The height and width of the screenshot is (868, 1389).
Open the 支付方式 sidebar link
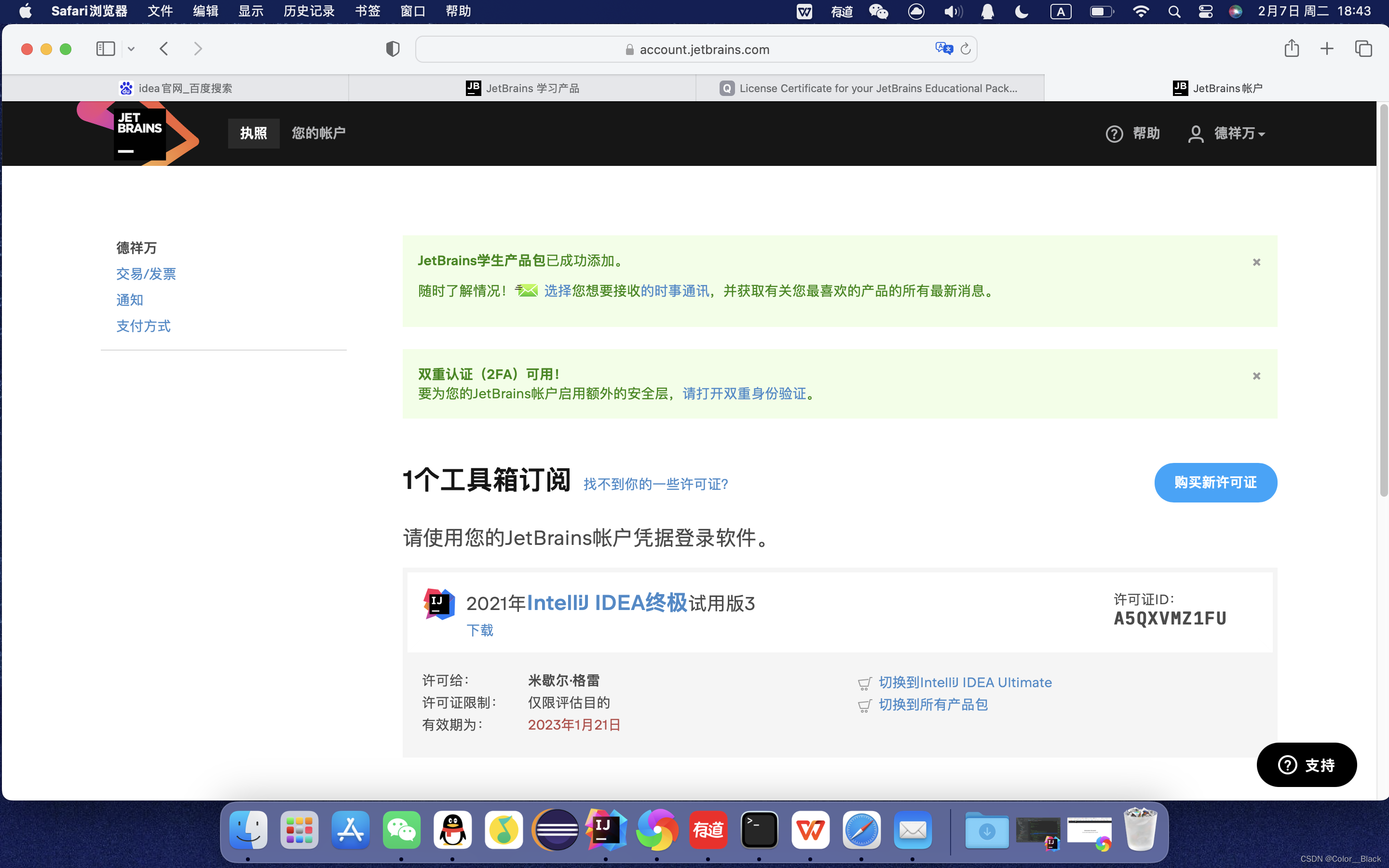tap(144, 325)
